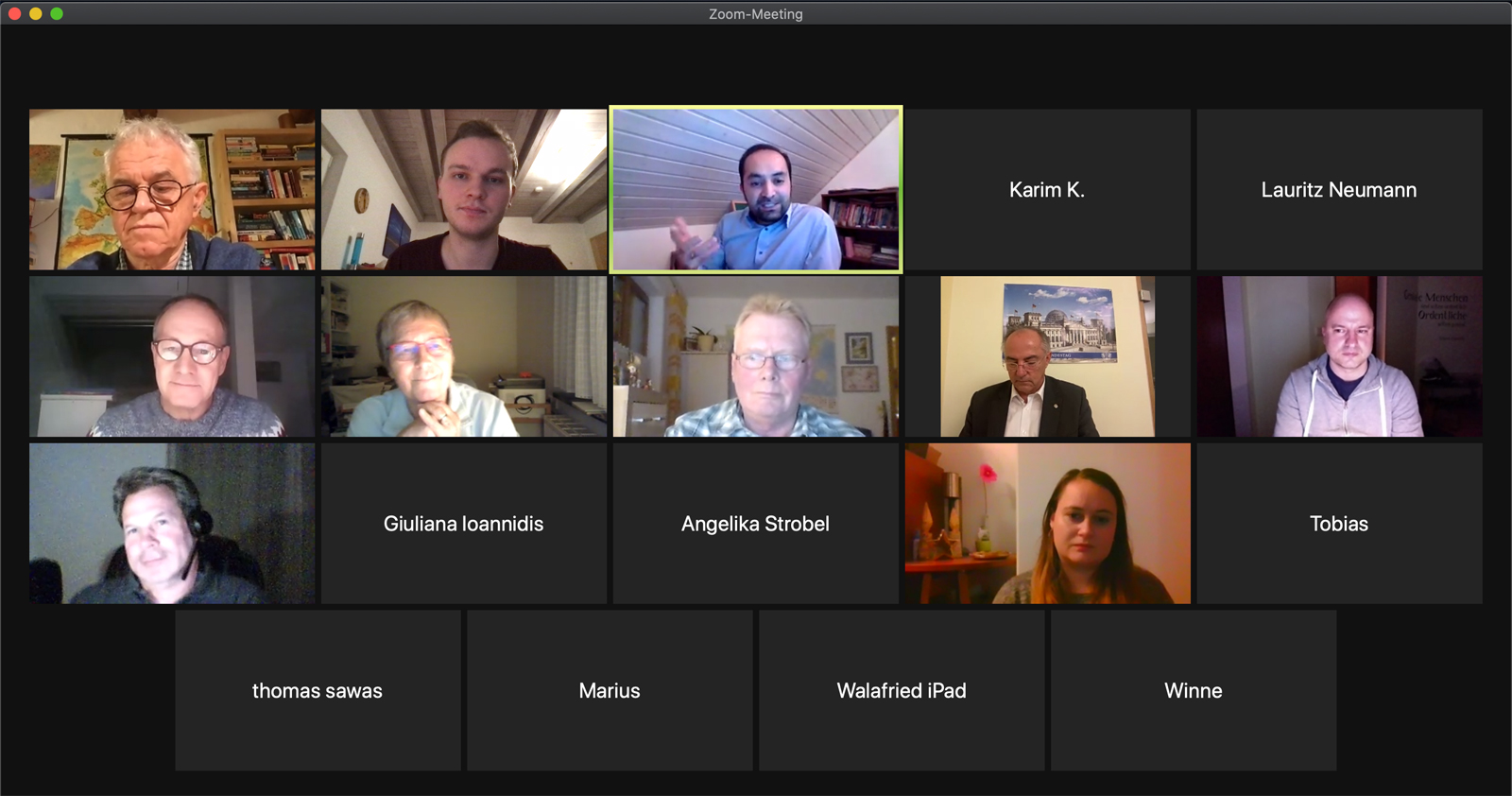Select the yellow-highlighted active speaker video

(x=756, y=190)
